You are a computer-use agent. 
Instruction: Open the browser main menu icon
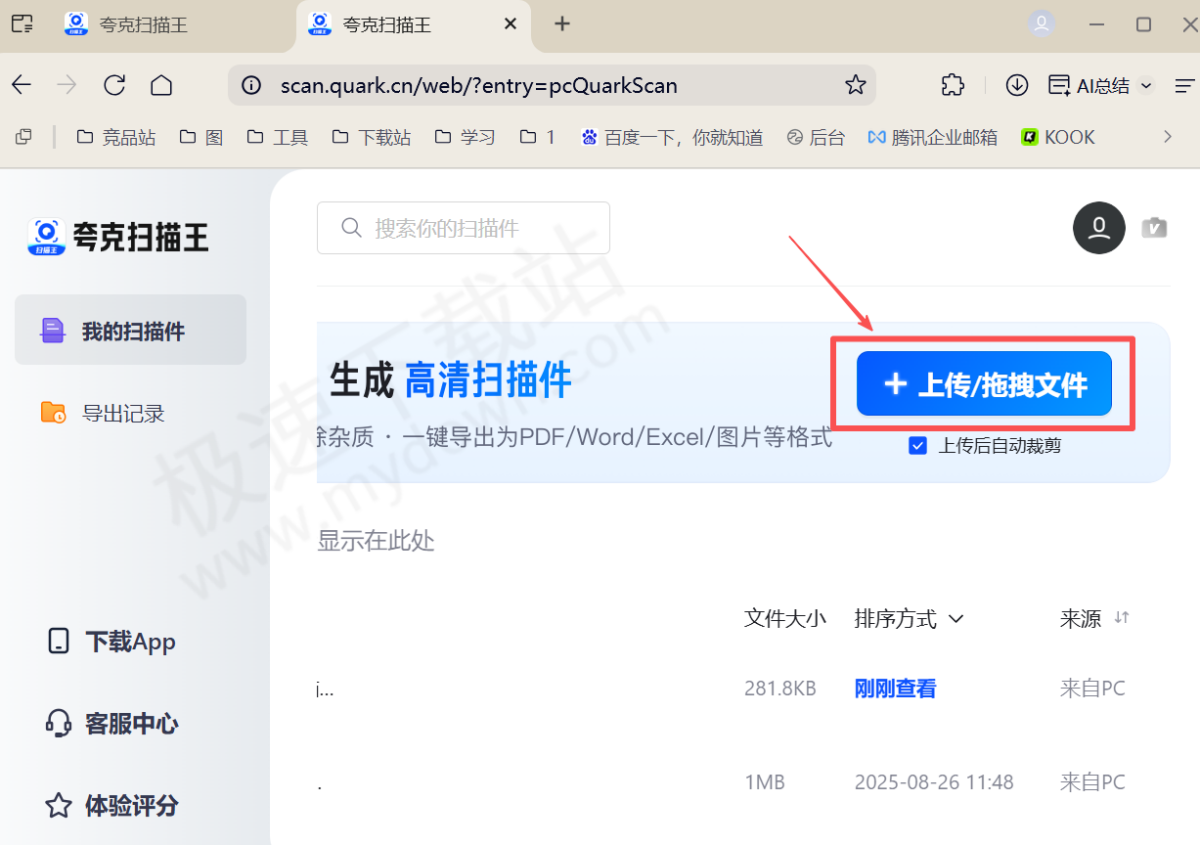(x=1184, y=85)
